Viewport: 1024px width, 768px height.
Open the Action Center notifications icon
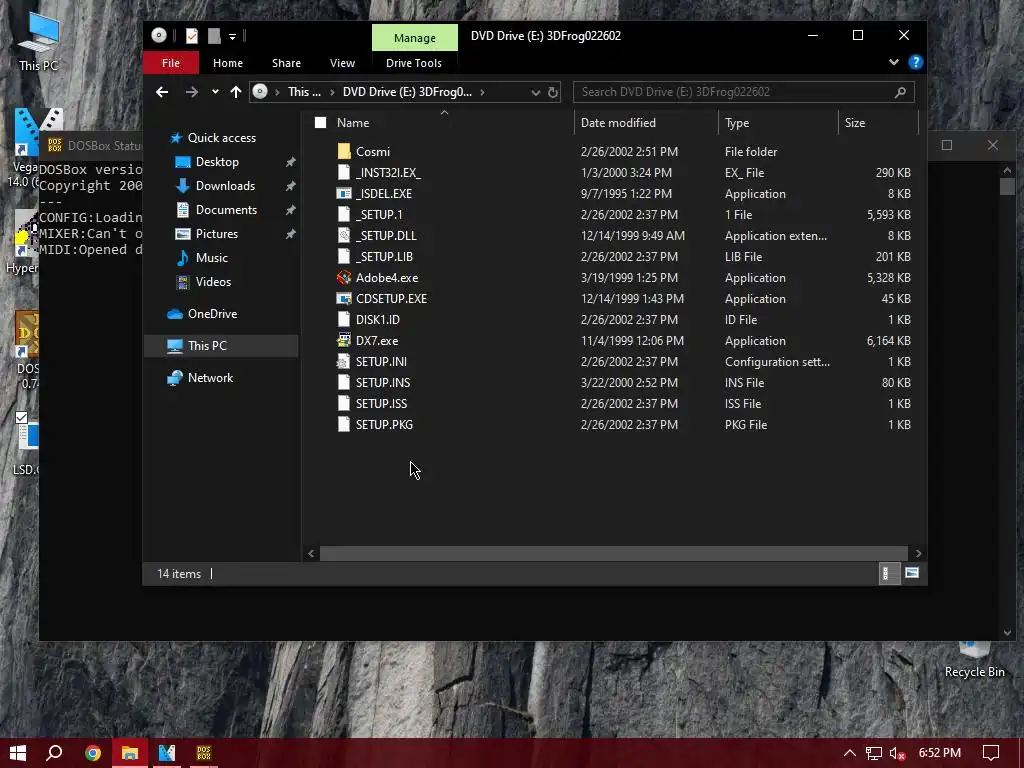pos(991,753)
